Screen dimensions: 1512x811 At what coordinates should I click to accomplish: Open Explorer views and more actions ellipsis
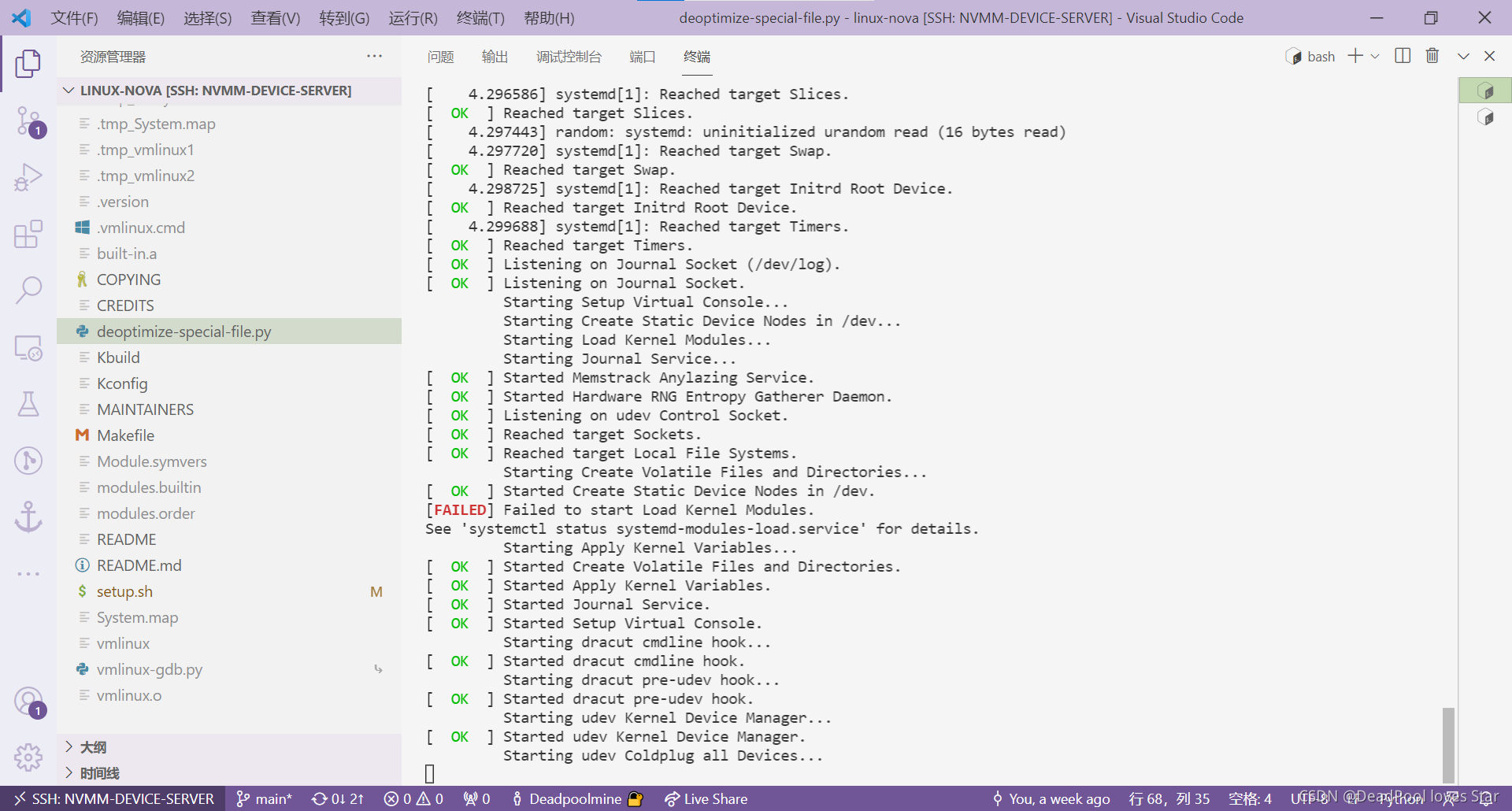(374, 57)
